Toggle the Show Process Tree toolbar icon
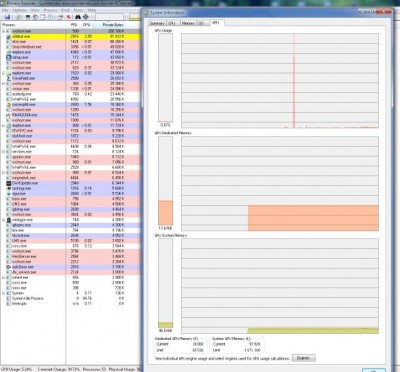Viewport: 400px width, 372px height. [35, 17]
